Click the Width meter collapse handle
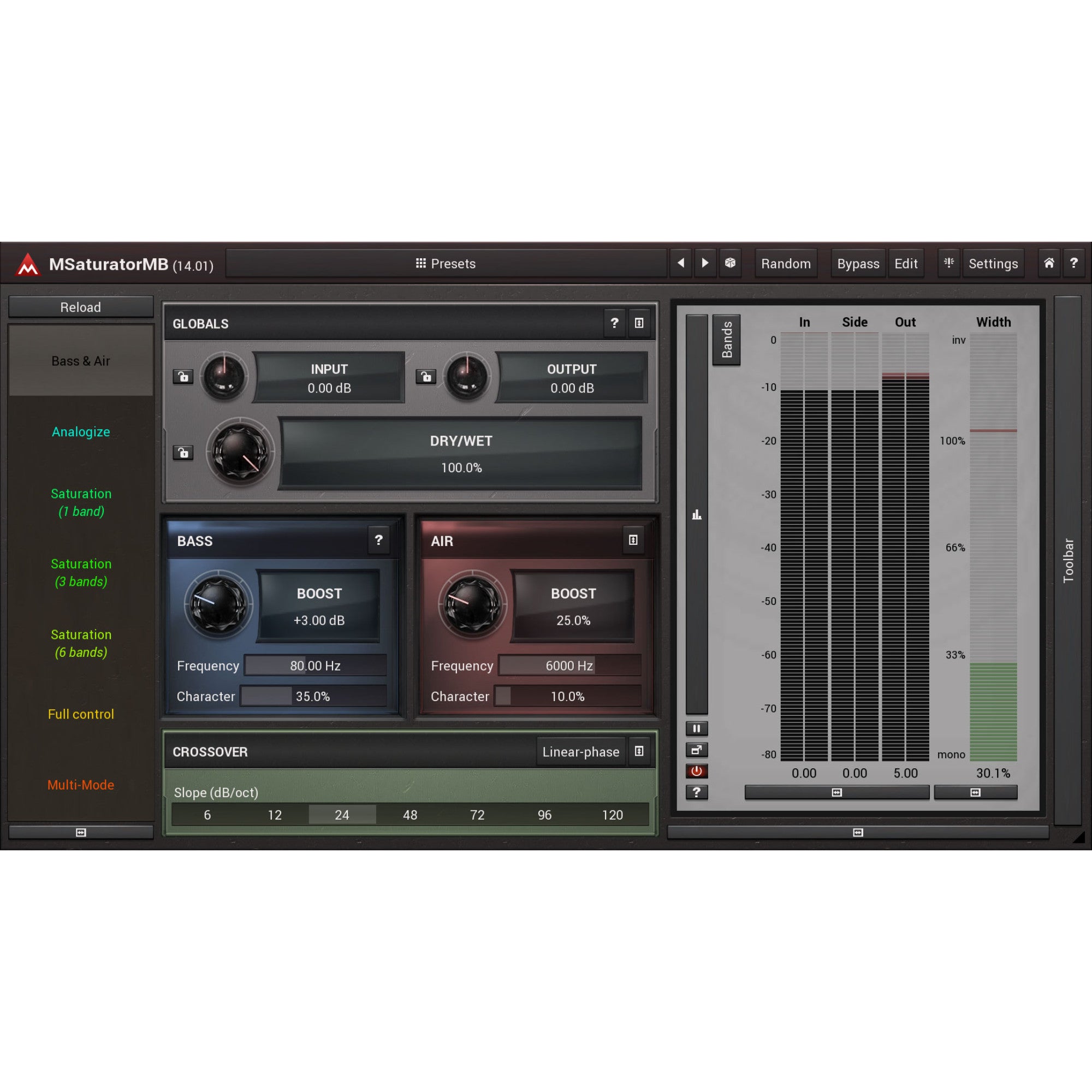The image size is (1092, 1092). coord(975,792)
